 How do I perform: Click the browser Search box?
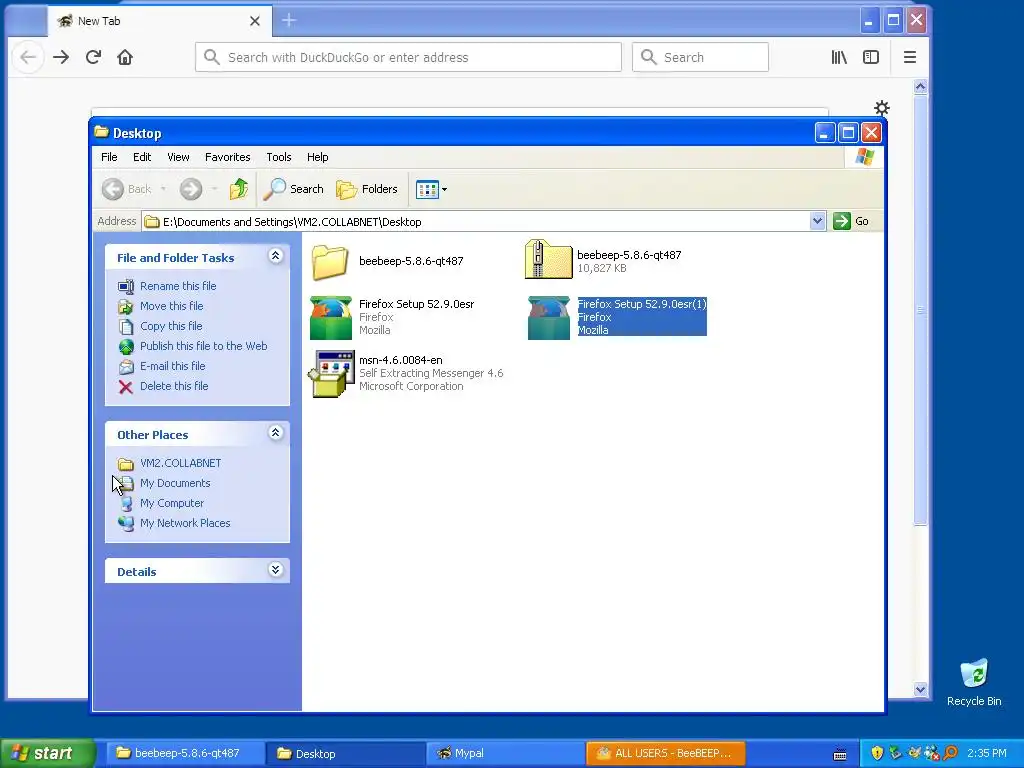click(x=700, y=57)
